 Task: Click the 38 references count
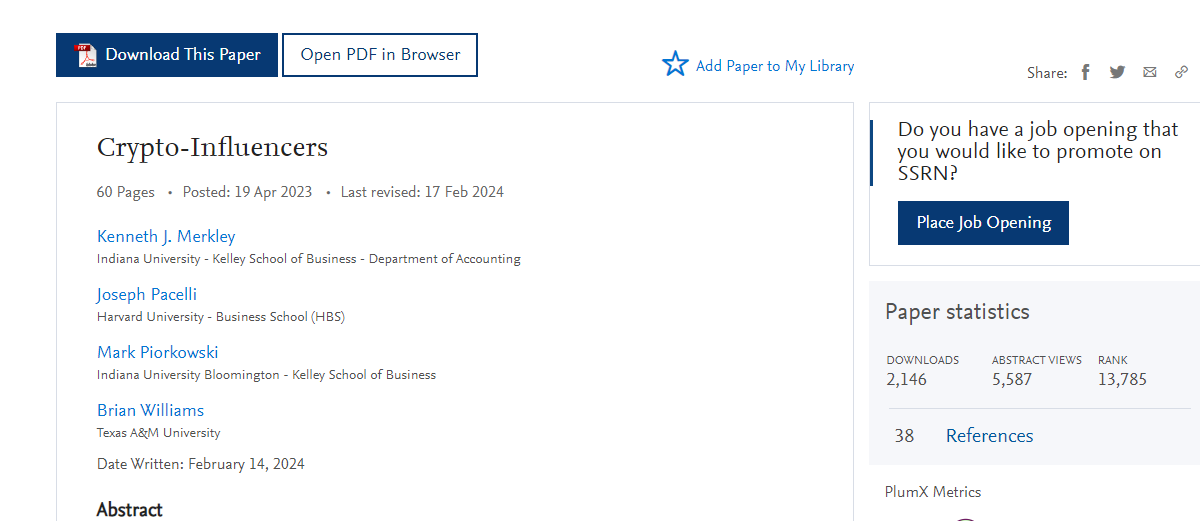click(x=904, y=436)
